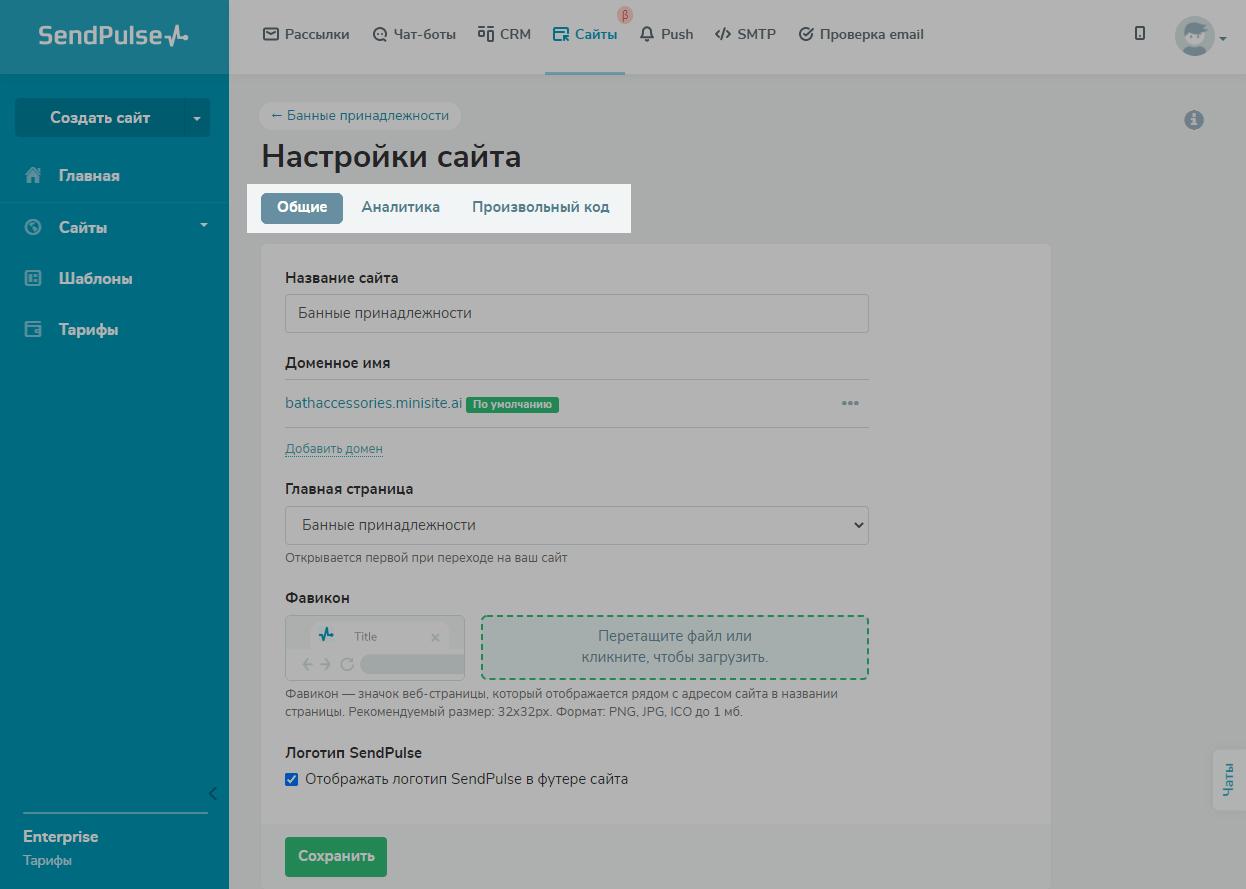
Task: Expand the Сайты sidebar submenu
Action: (x=204, y=226)
